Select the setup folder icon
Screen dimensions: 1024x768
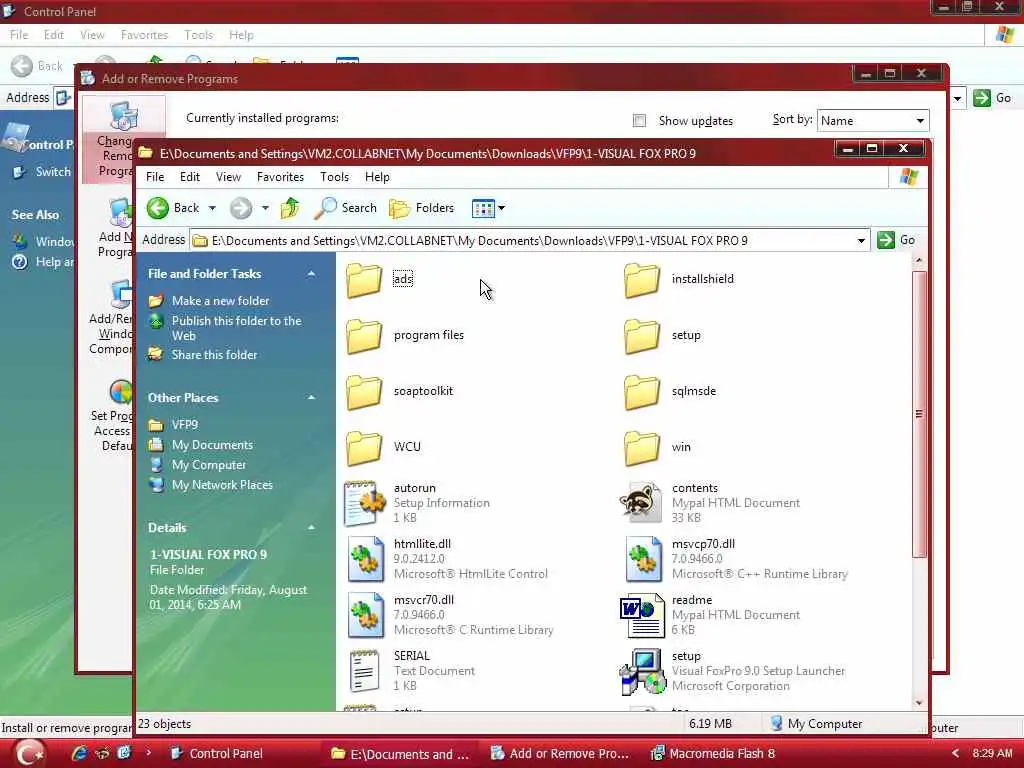tap(642, 336)
